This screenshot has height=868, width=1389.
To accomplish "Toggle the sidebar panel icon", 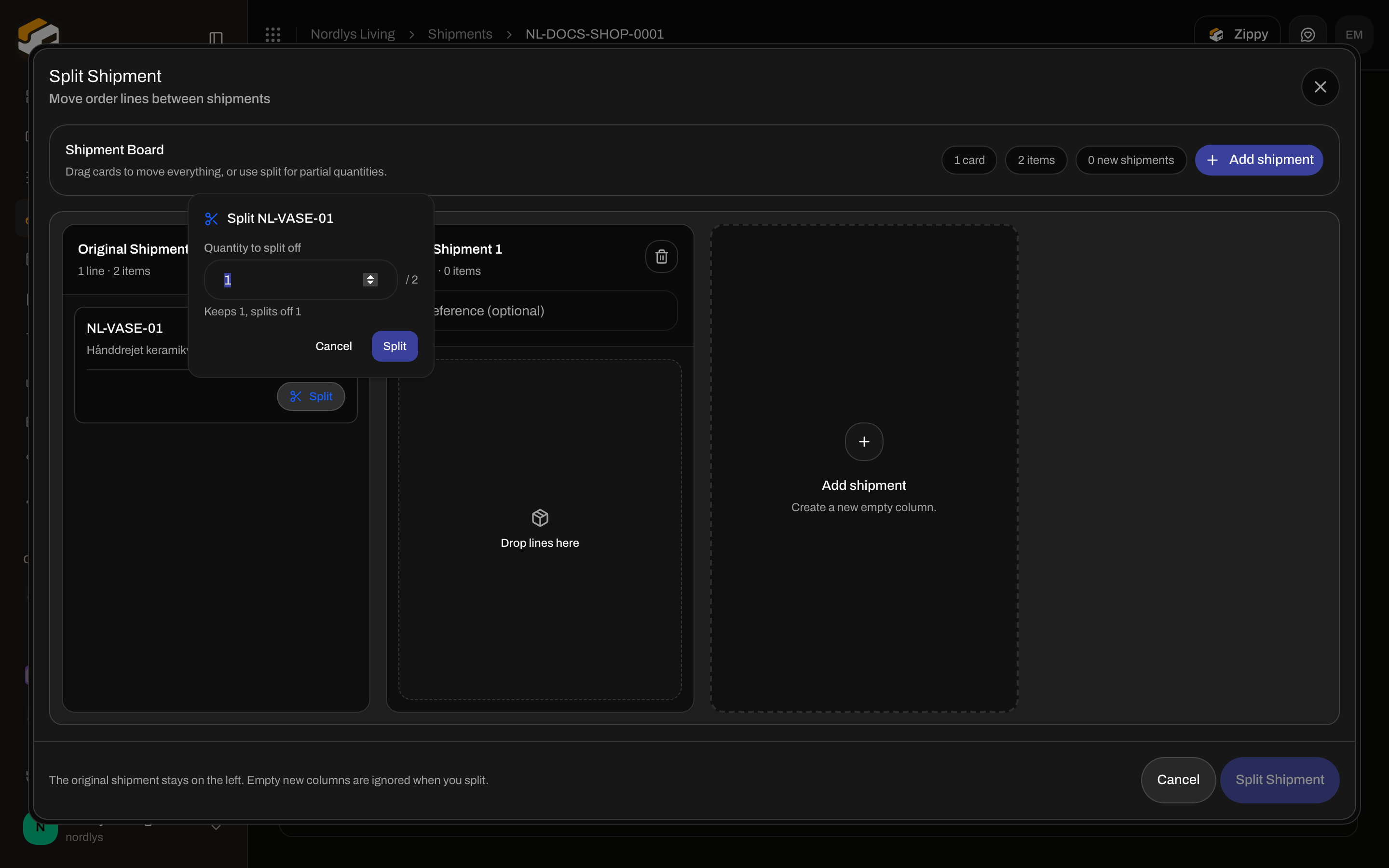I will [216, 38].
